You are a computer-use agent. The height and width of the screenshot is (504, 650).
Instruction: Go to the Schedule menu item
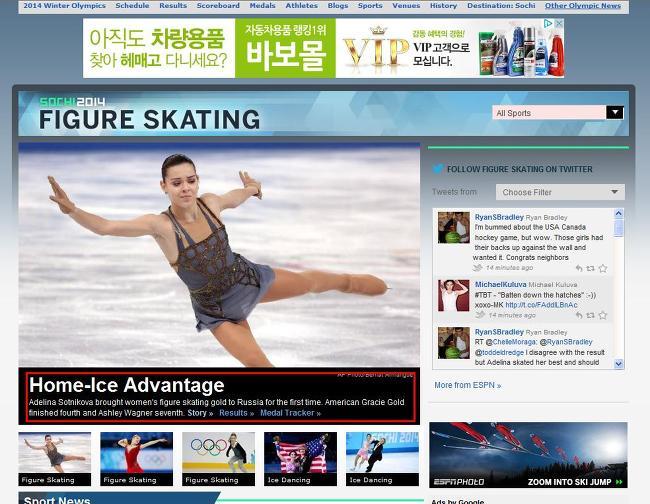pos(132,6)
